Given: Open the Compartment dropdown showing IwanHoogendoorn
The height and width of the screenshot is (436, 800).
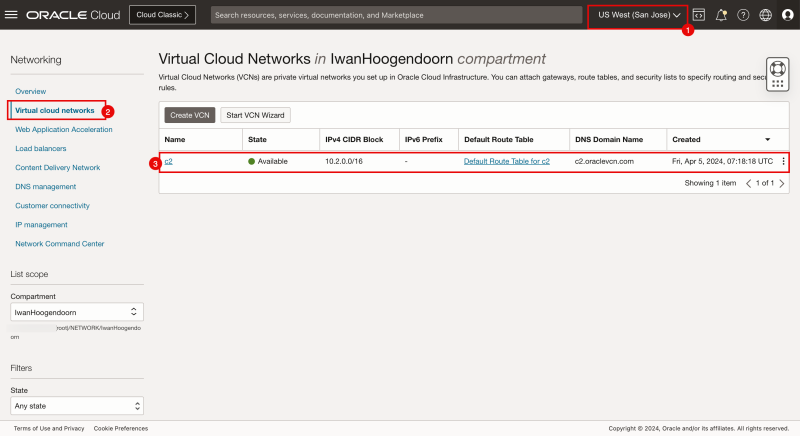Looking at the screenshot, I should pos(76,313).
